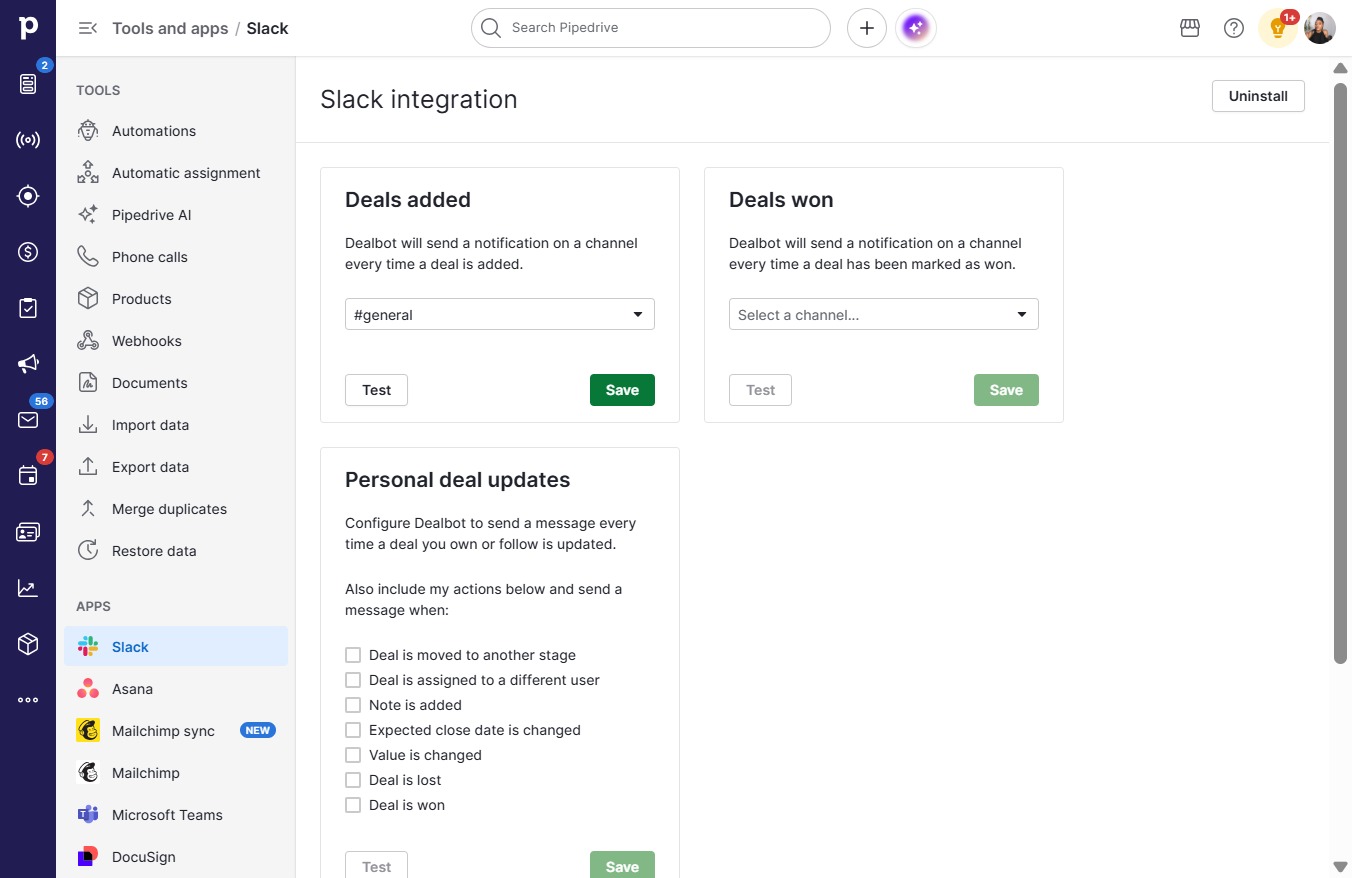This screenshot has height=878, width=1352.
Task: Expand 'Select a channel...' dropdown for Deals won
Action: [x=884, y=314]
